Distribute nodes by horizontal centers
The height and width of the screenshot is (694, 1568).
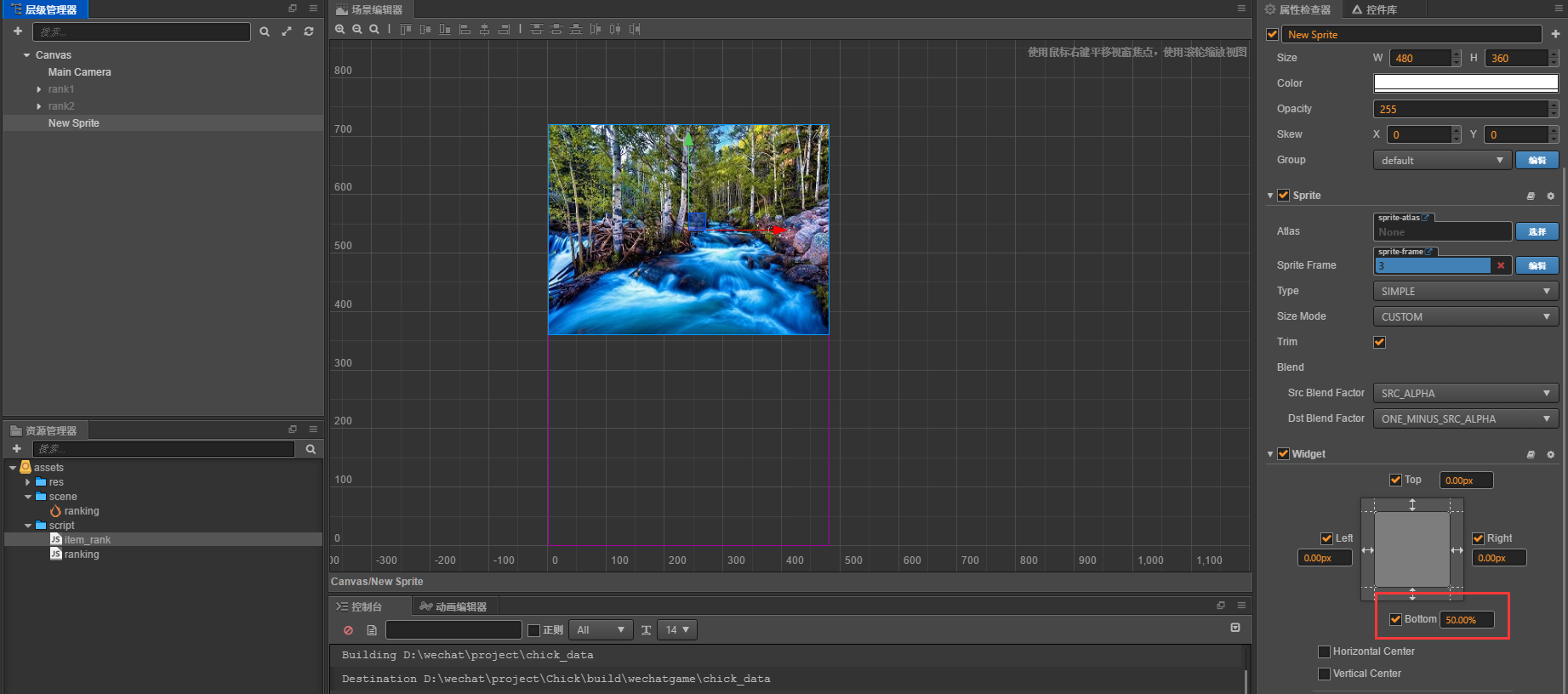[615, 29]
